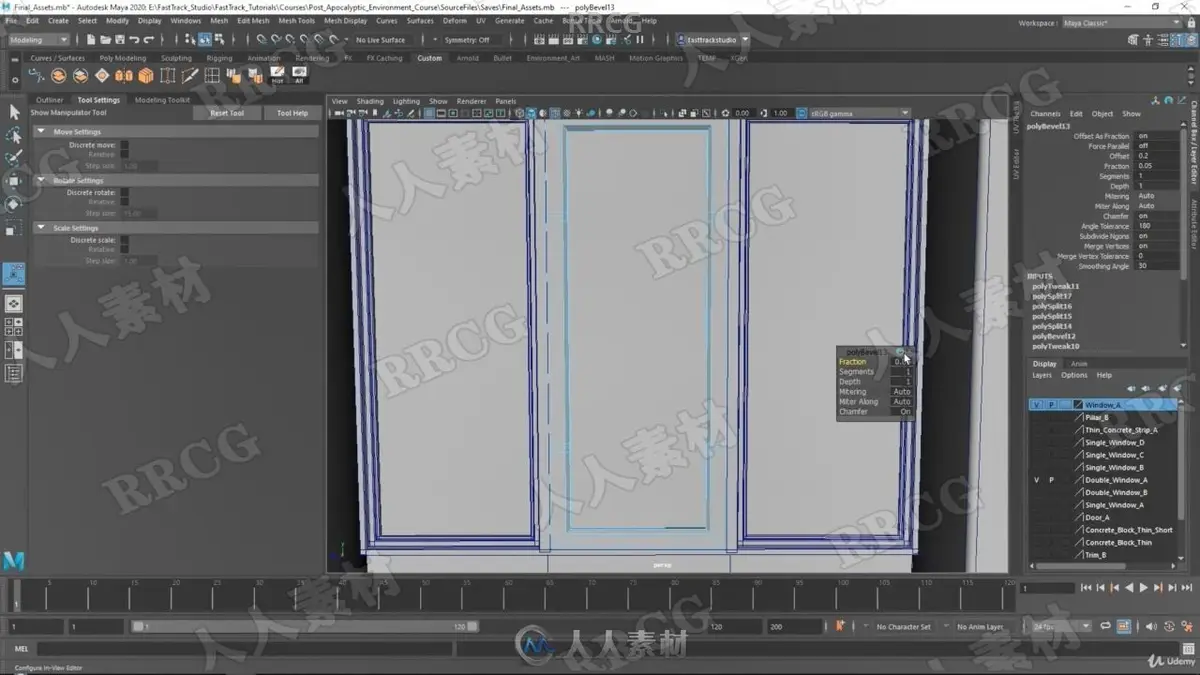1200x675 pixels.
Task: Pick the Select tool arrow in the toolbox
Action: (x=14, y=112)
